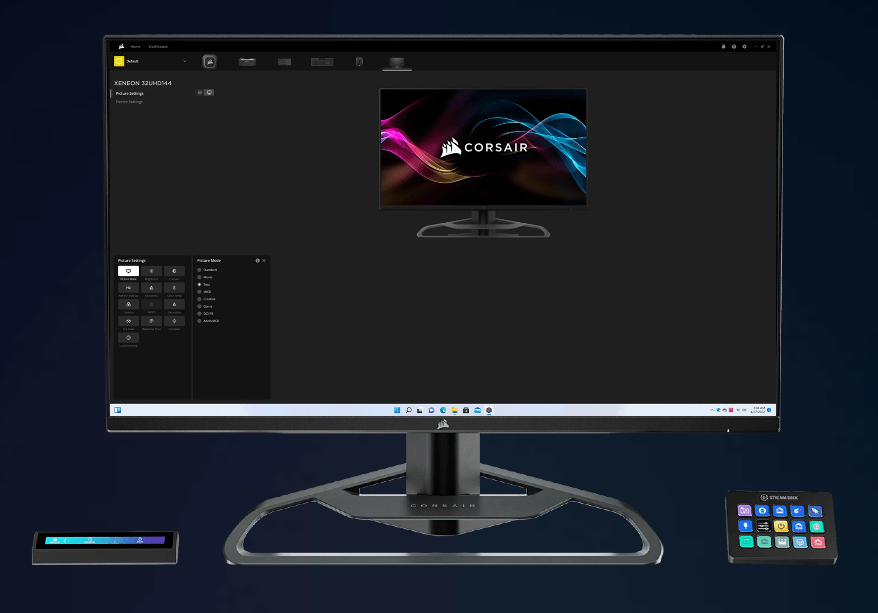Open the Color Temp setting tile
The image size is (878, 613).
tap(174, 288)
